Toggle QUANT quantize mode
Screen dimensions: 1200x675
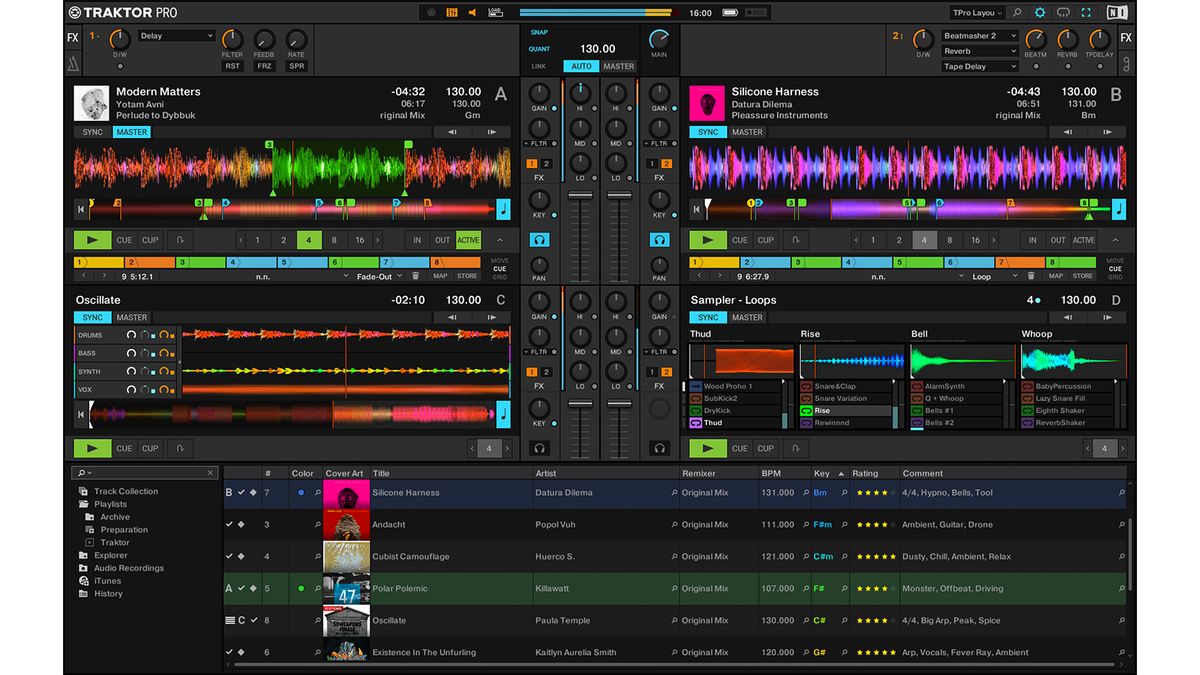pos(541,47)
